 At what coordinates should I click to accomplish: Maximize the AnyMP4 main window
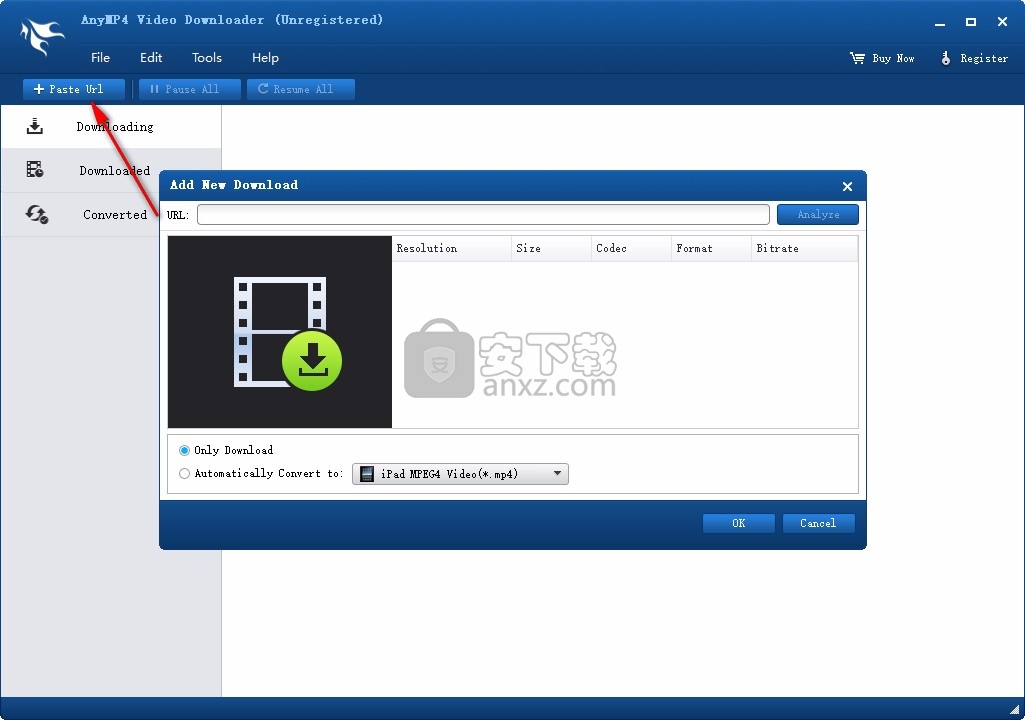point(971,22)
